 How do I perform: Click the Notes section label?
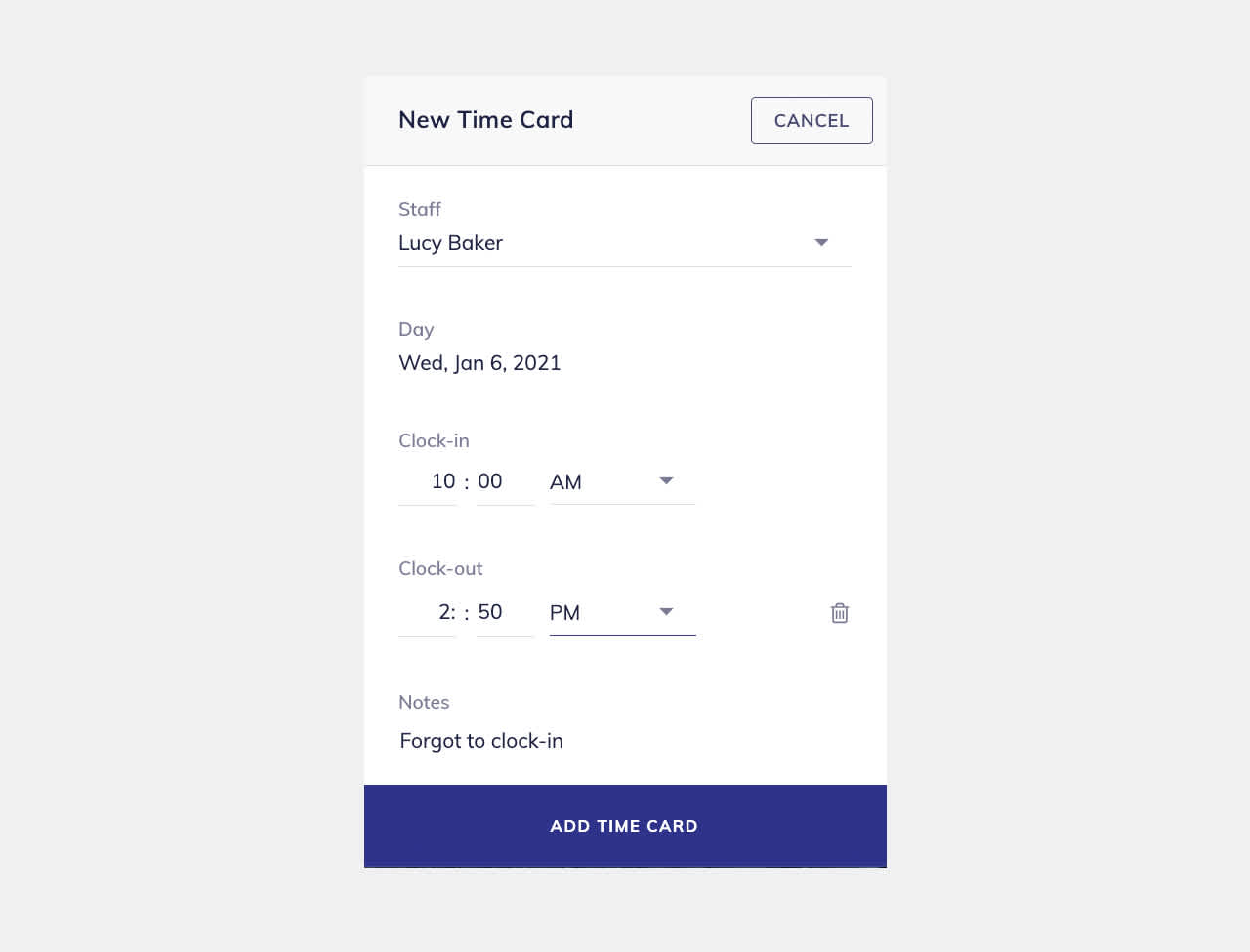(424, 702)
